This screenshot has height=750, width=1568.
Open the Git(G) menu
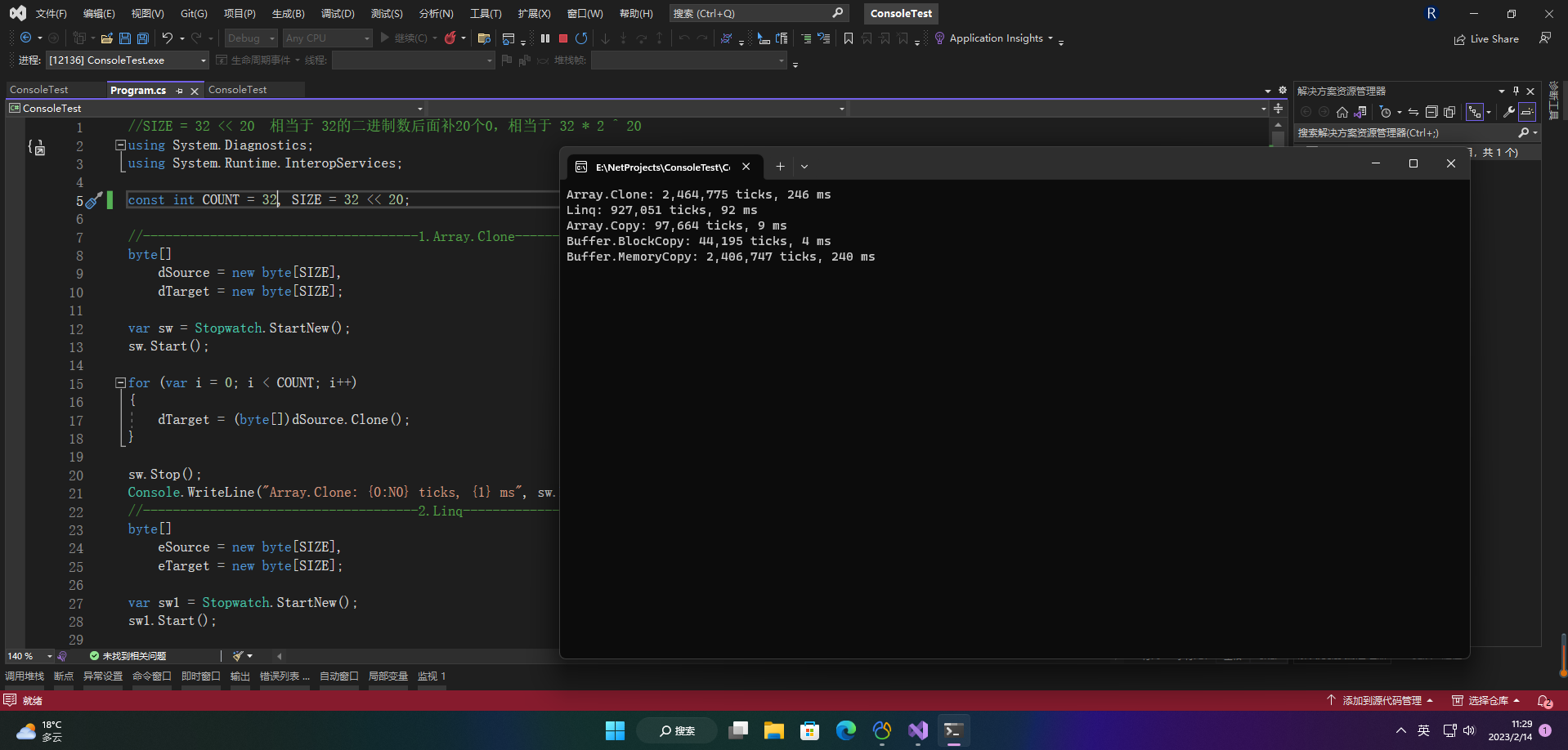click(194, 14)
